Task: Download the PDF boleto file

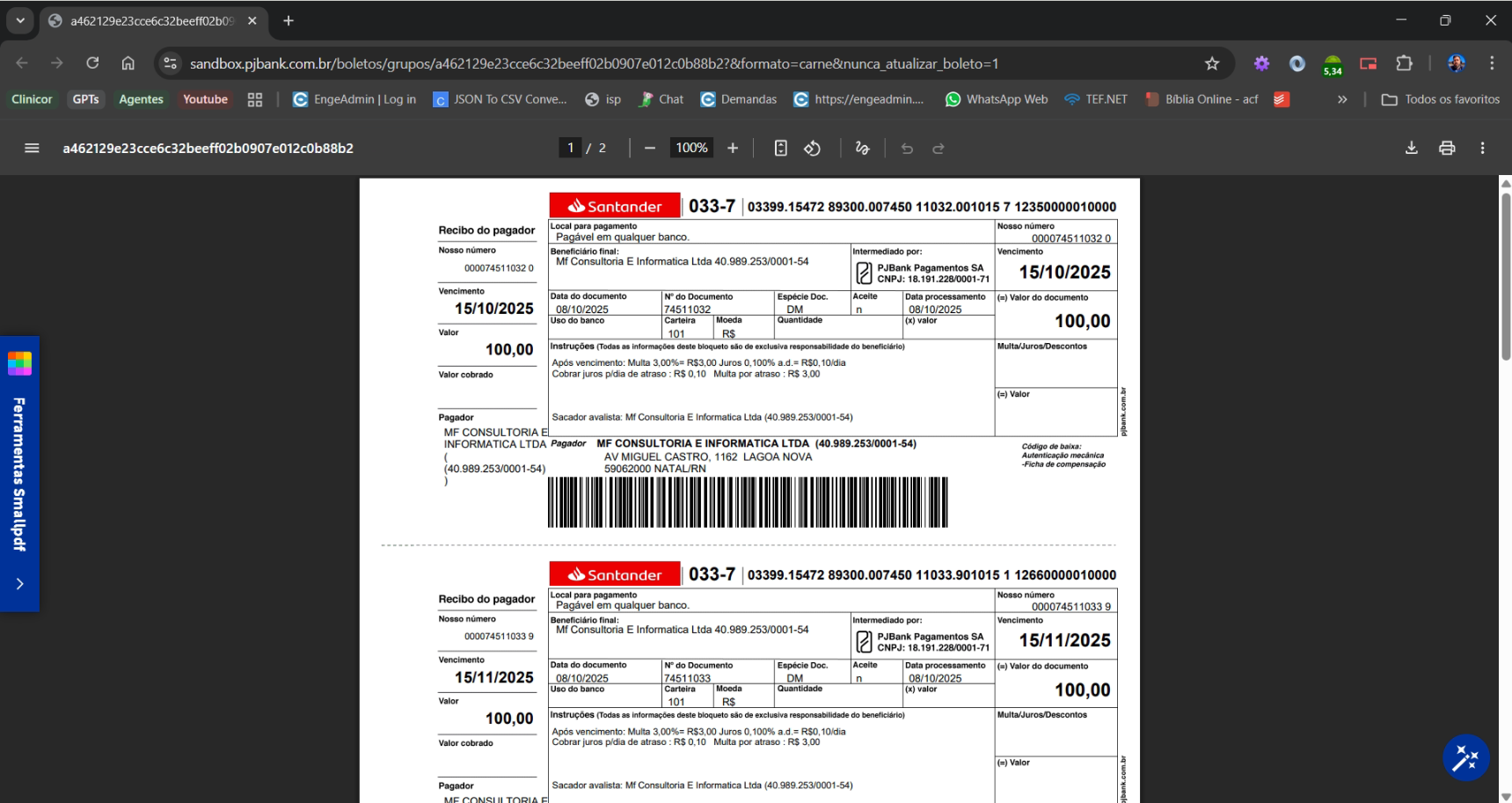Action: tap(1411, 148)
